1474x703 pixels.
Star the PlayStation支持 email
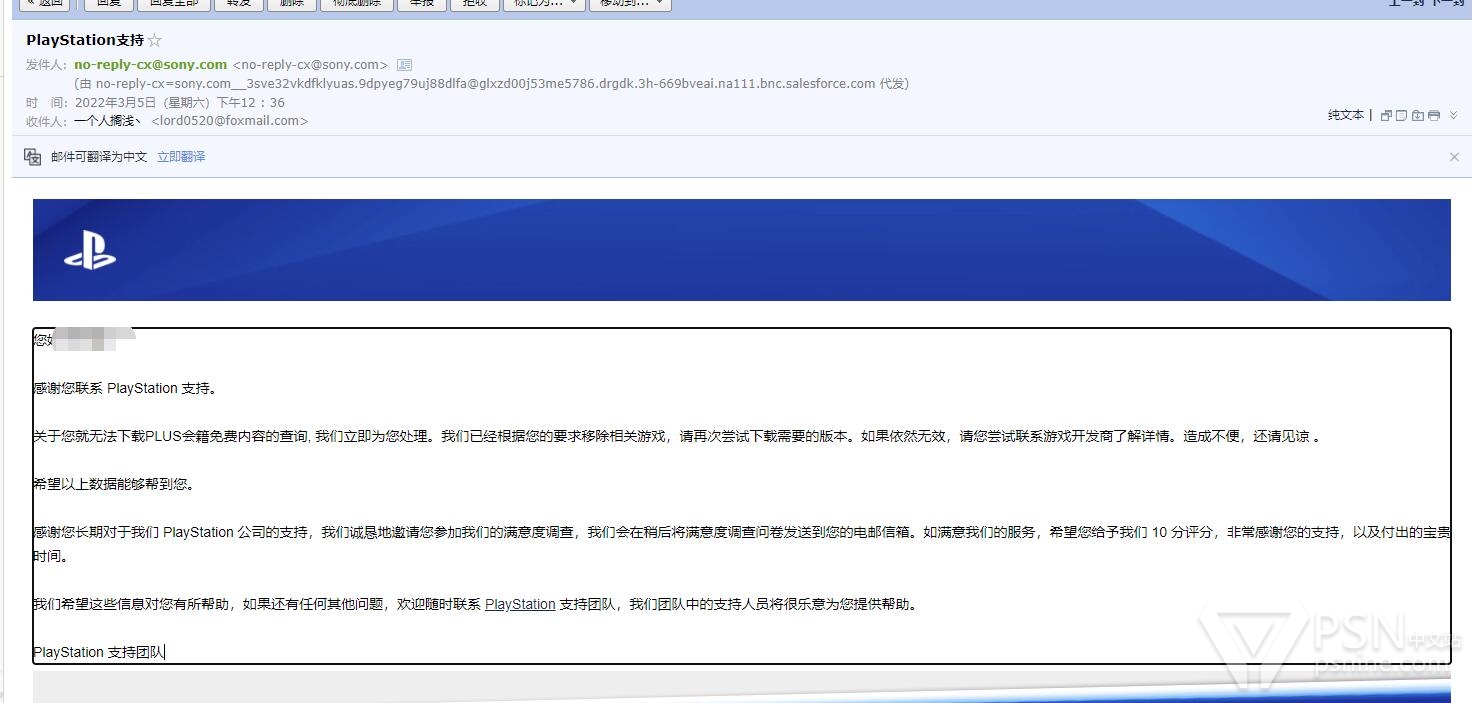(x=155, y=41)
